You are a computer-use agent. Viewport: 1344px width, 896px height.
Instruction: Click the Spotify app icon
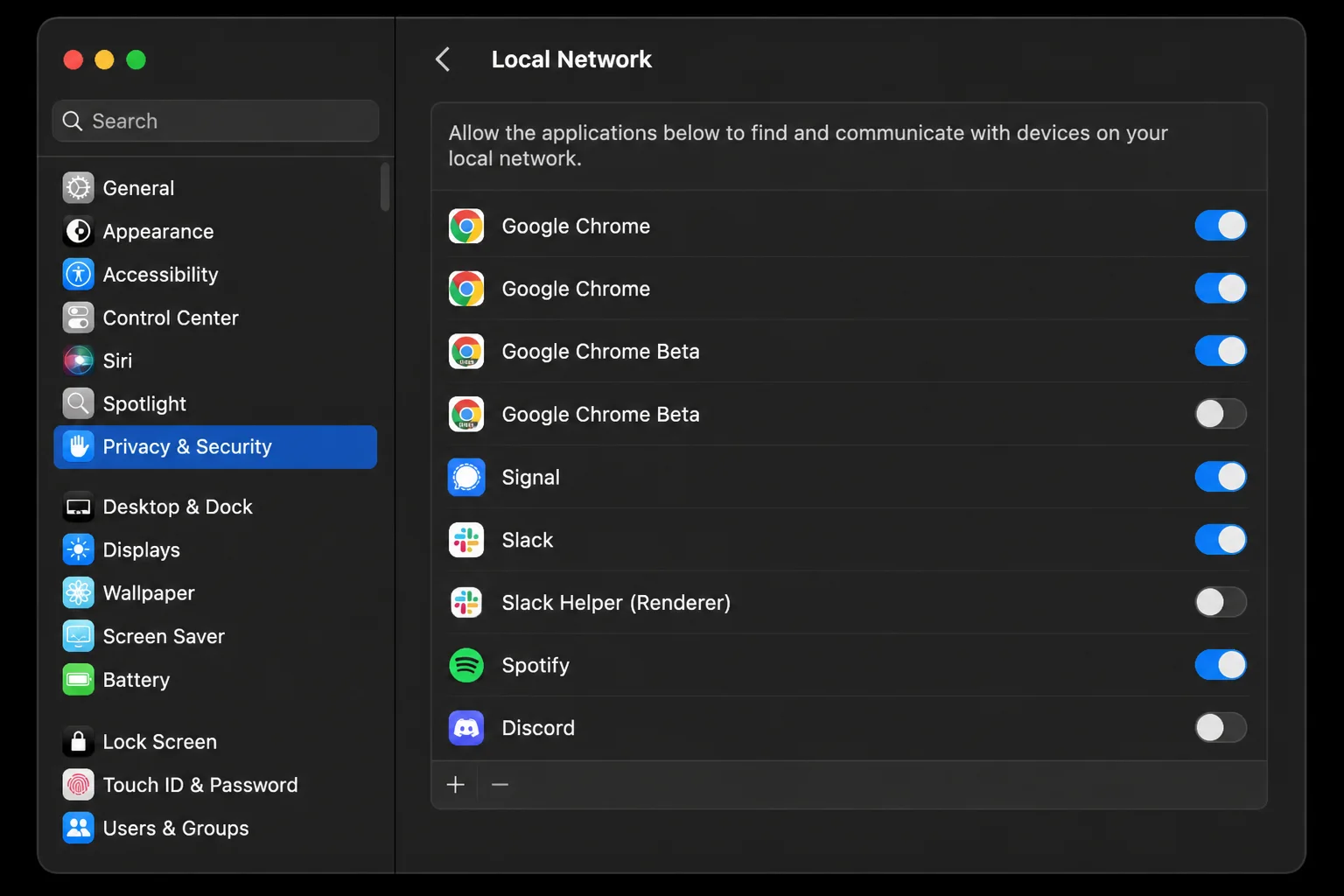[466, 666]
